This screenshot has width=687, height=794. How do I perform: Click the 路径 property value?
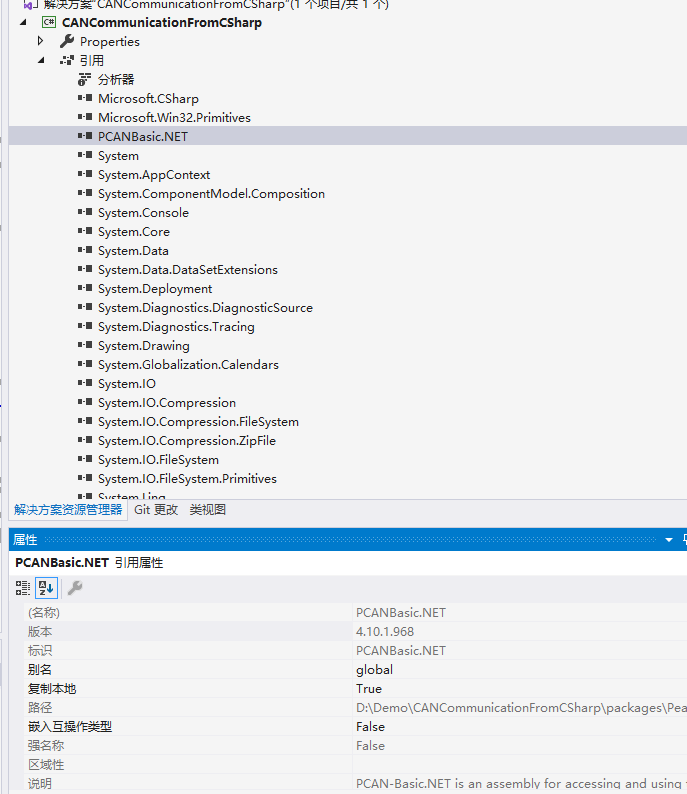[x=521, y=707]
